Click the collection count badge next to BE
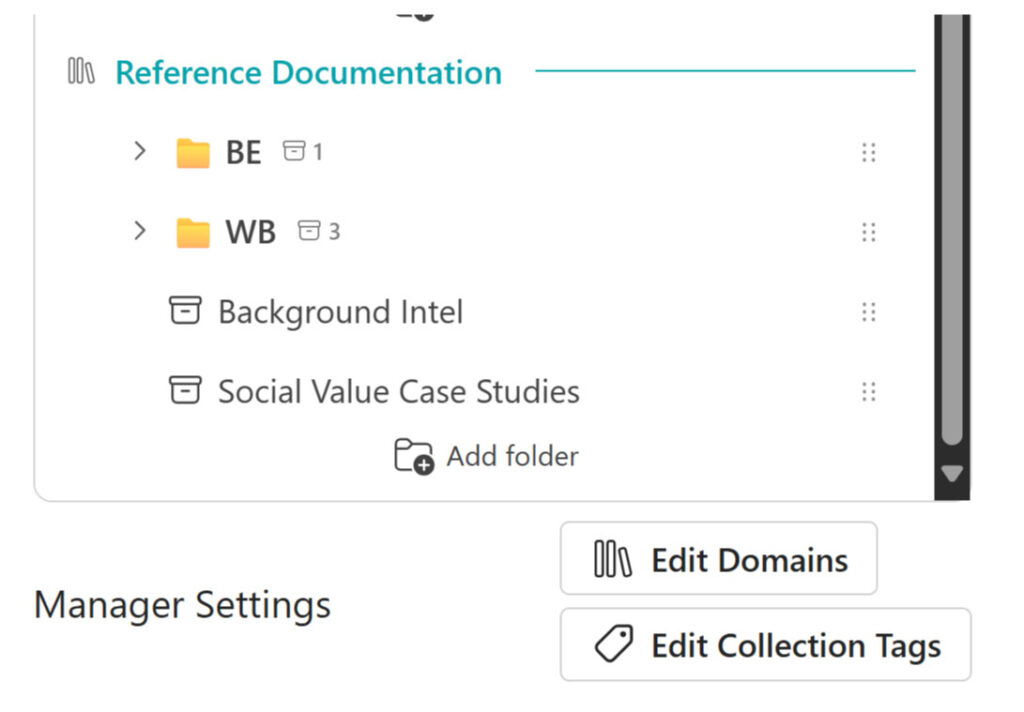Viewport: 1024px width, 712px height. tap(302, 152)
